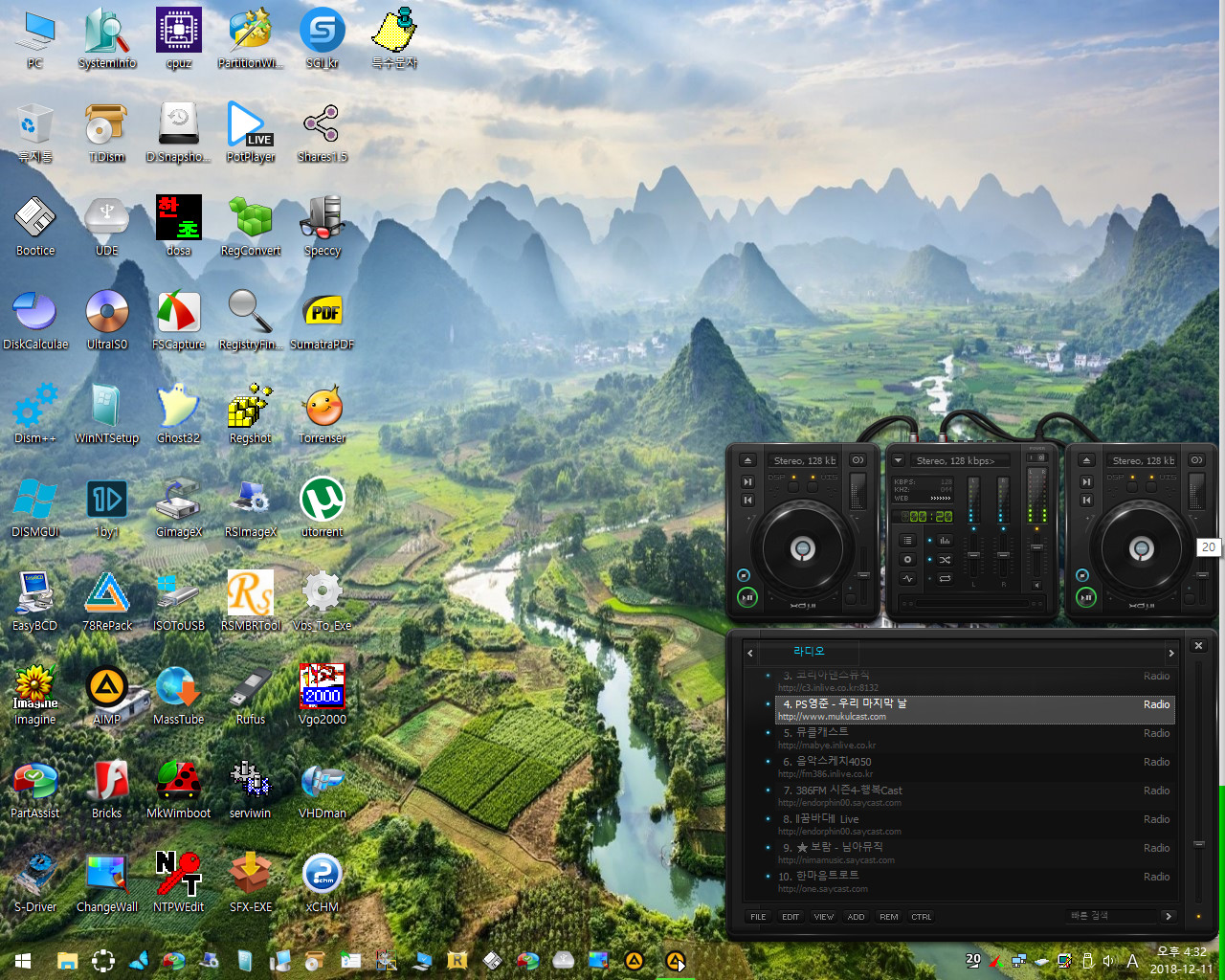The image size is (1225, 980).
Task: Open the Windows Start button
Action: click(x=23, y=961)
